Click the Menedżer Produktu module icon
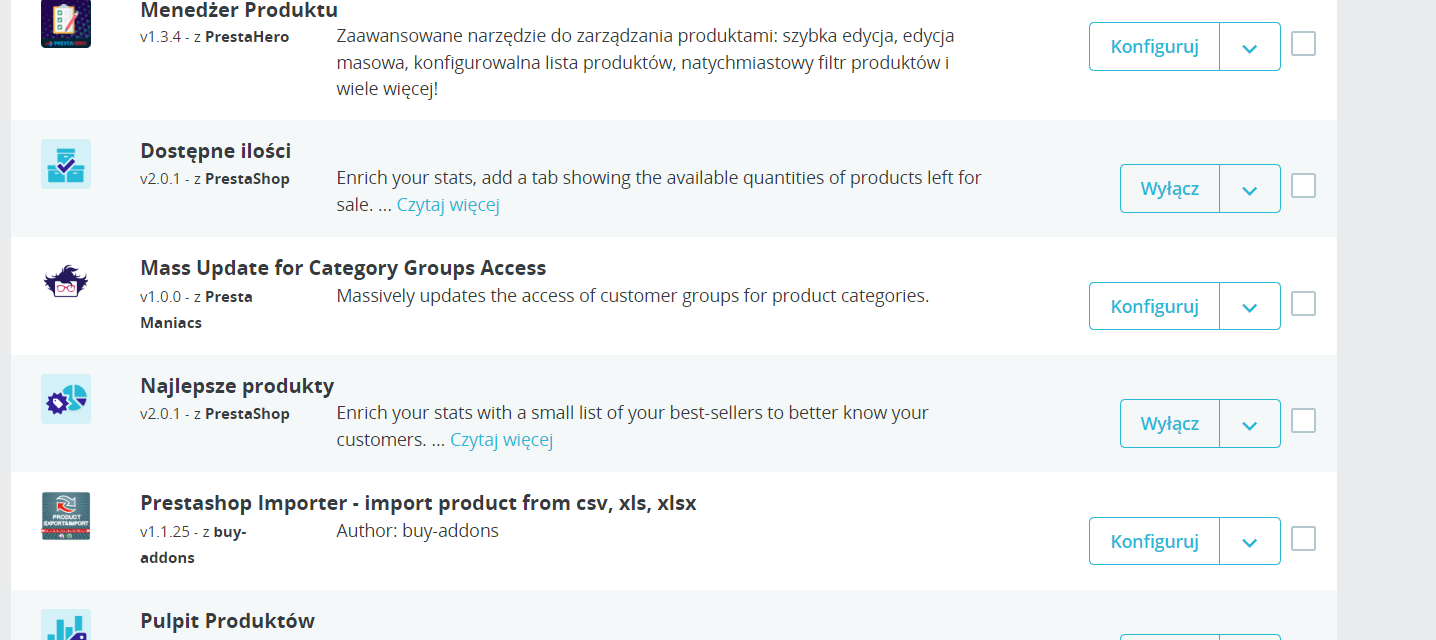The image size is (1436, 640). (x=66, y=24)
